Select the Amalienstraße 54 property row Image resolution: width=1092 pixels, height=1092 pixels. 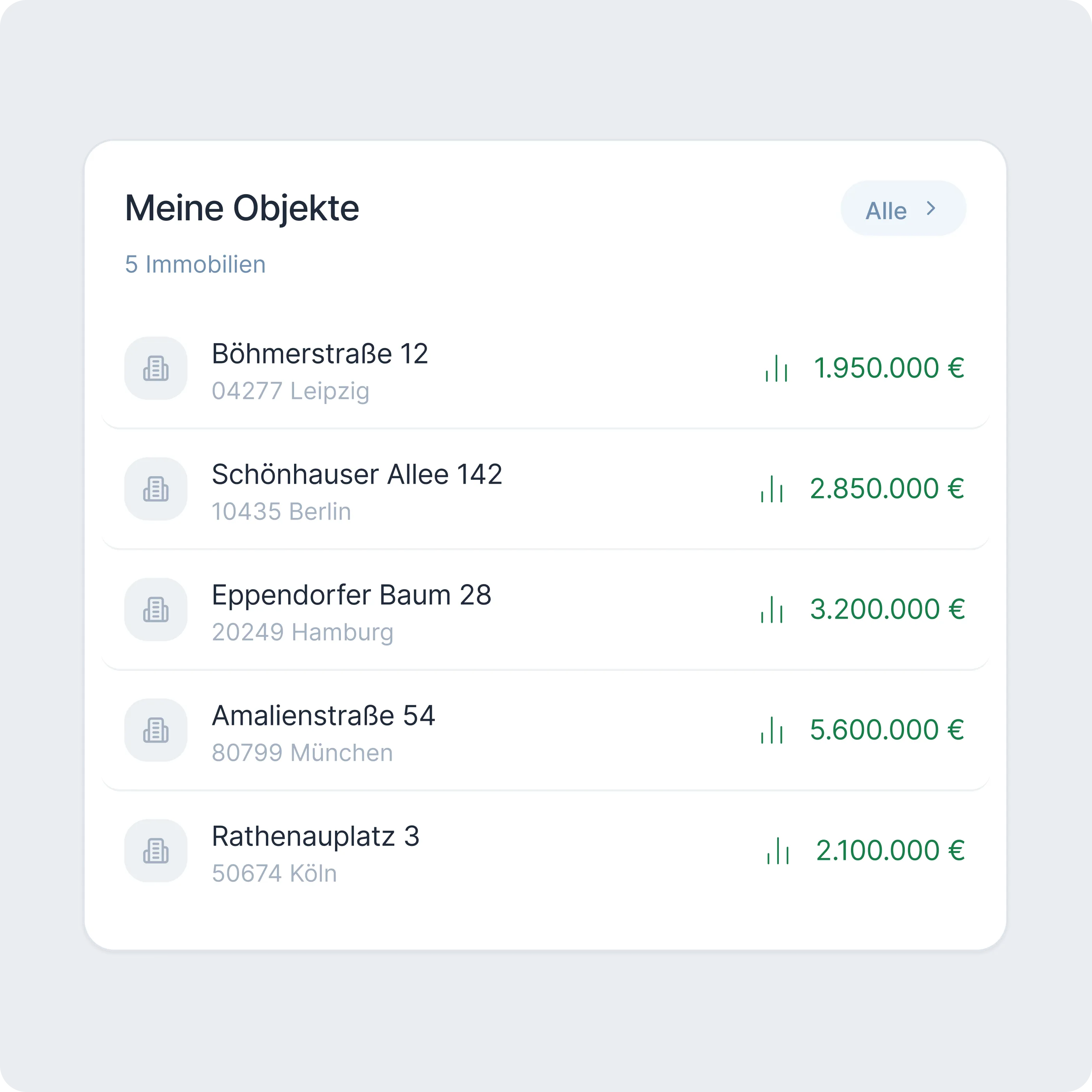point(546,730)
